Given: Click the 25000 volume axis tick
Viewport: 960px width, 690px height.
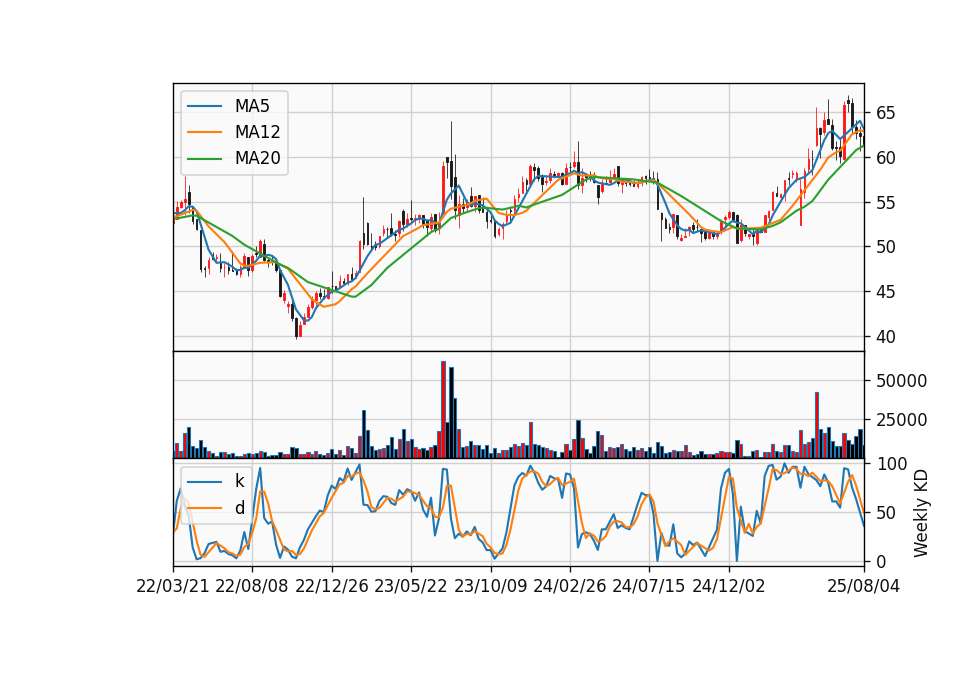Looking at the screenshot, I should pos(901,420).
